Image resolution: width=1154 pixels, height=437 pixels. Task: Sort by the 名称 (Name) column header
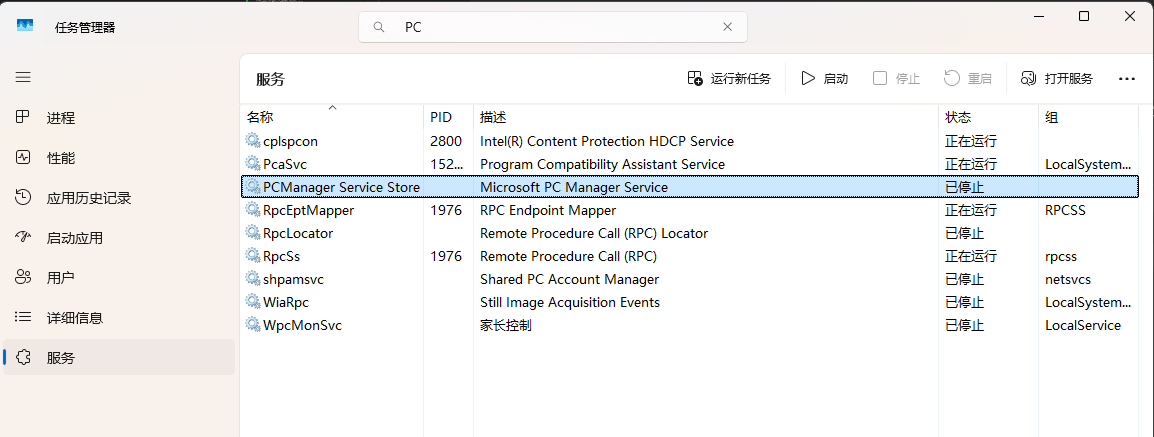tap(260, 117)
